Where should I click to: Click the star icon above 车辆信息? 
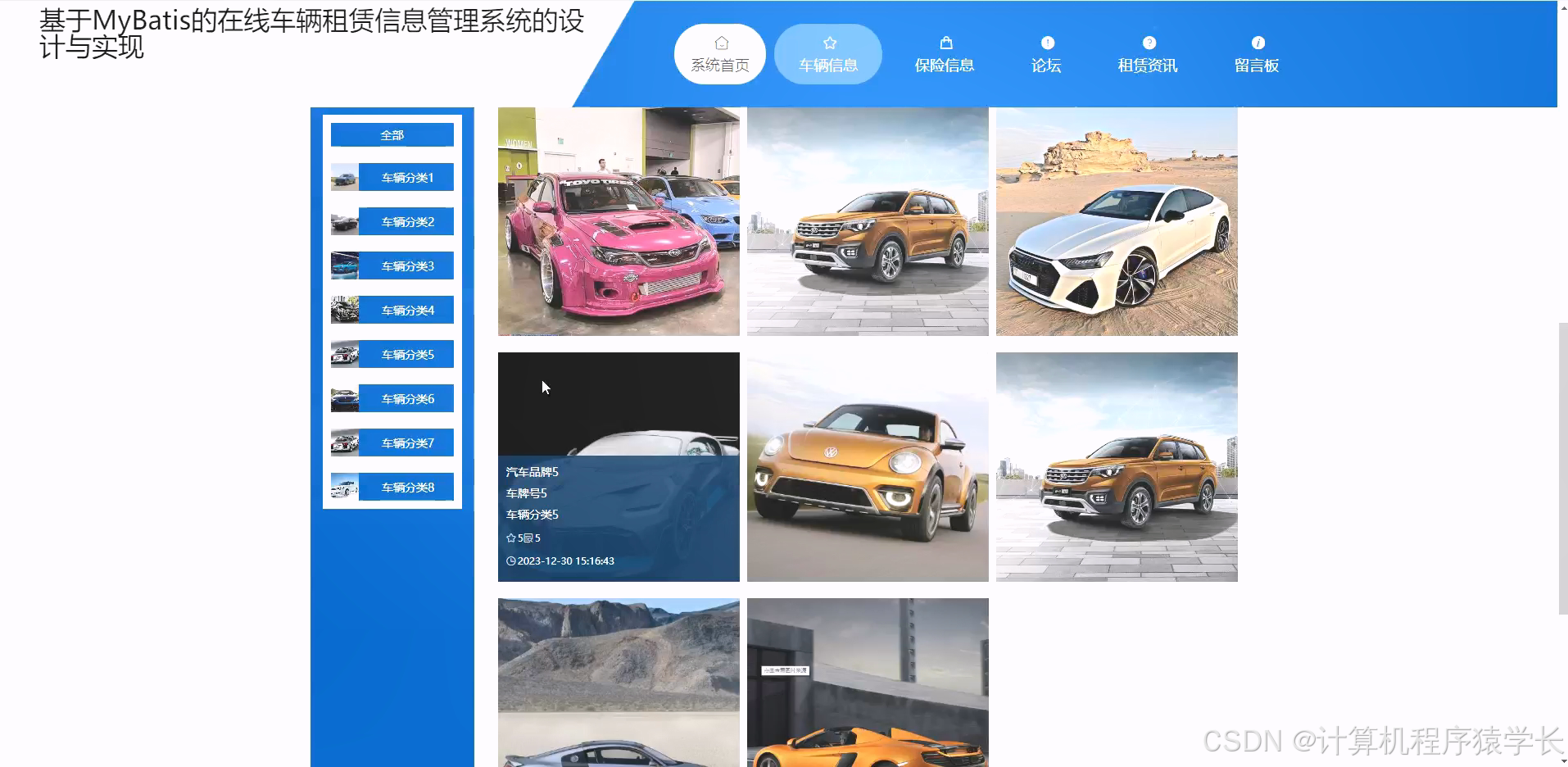click(830, 43)
